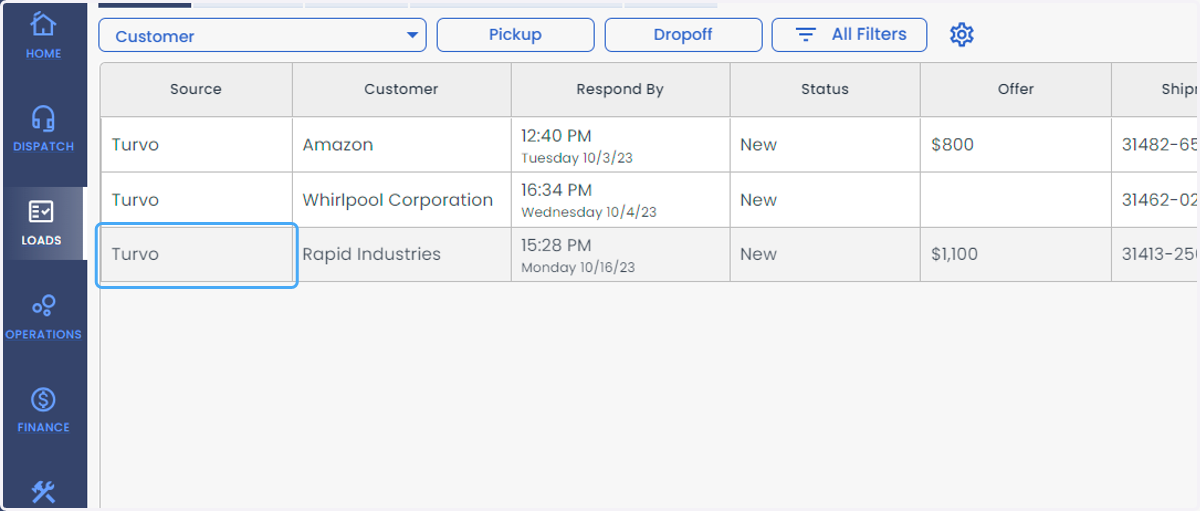This screenshot has width=1200, height=511.
Task: Click the 12:40 PM respond-by time
Action: [x=556, y=135]
